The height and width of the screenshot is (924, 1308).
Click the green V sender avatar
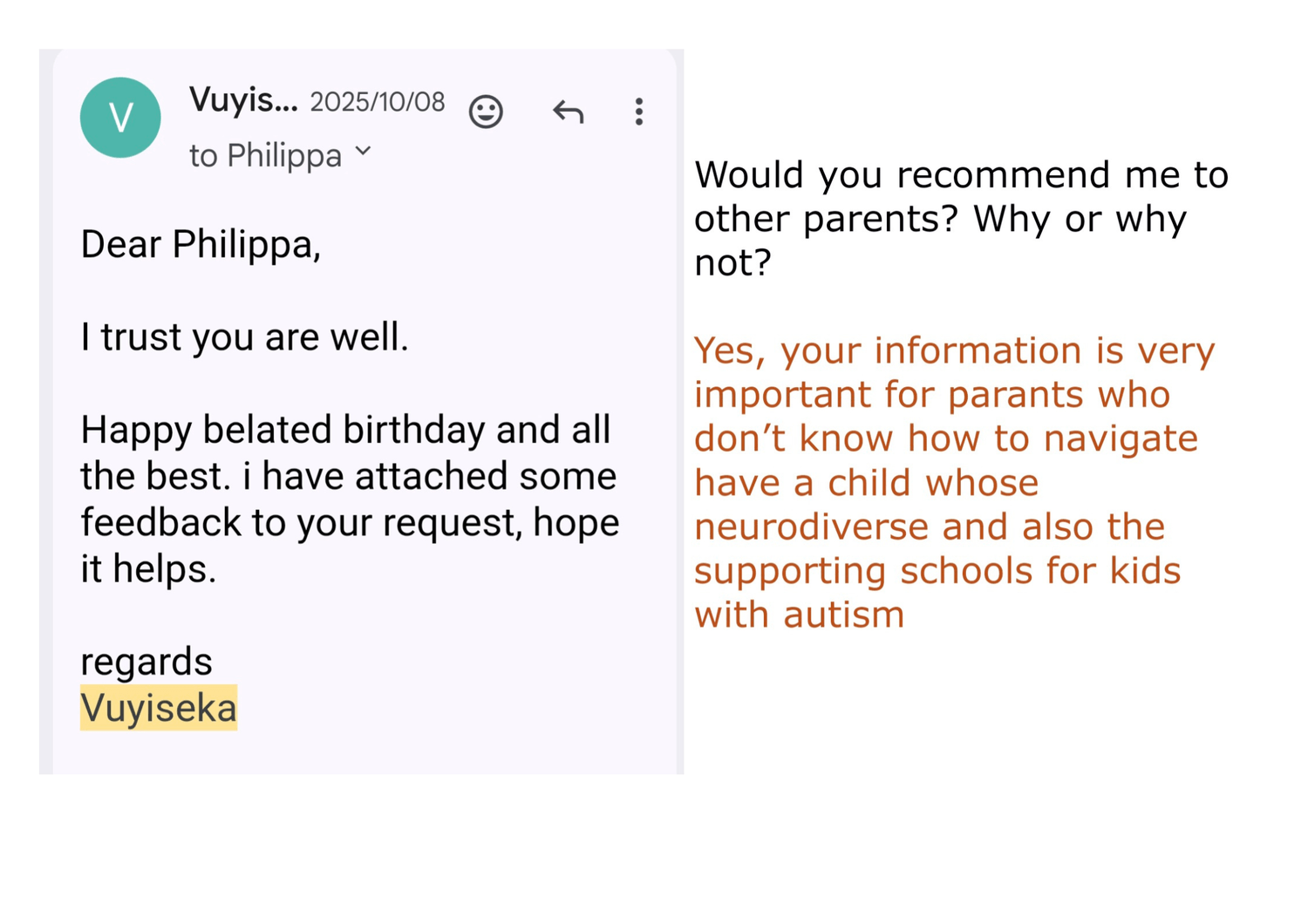pos(120,118)
